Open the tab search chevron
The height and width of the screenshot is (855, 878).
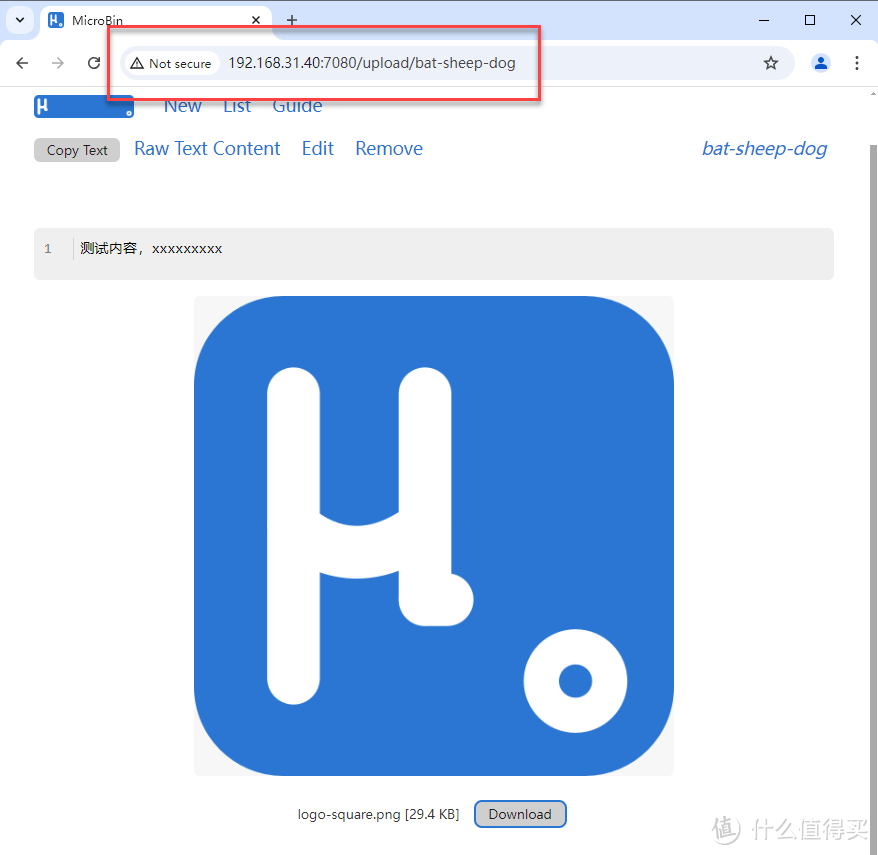coord(19,19)
